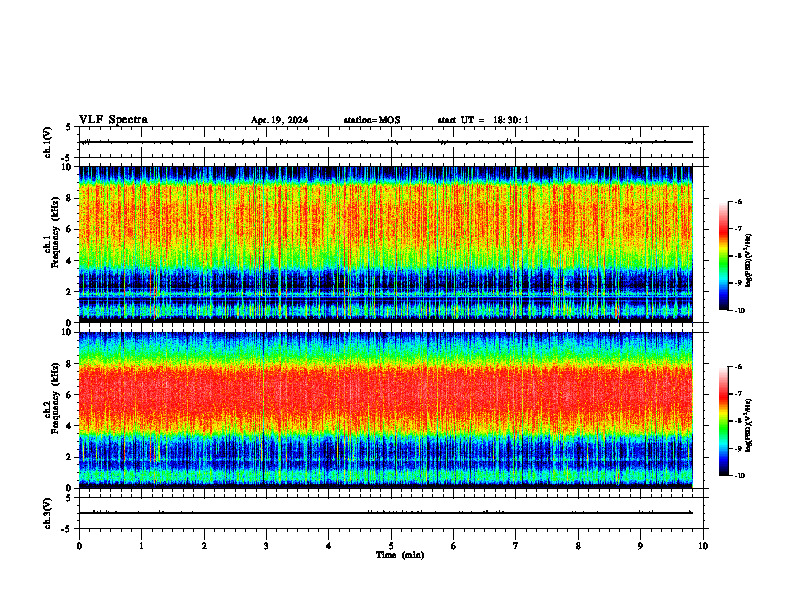Click the ch.3 waveform trace panel
This screenshot has width=792, height=612.
pos(391,513)
